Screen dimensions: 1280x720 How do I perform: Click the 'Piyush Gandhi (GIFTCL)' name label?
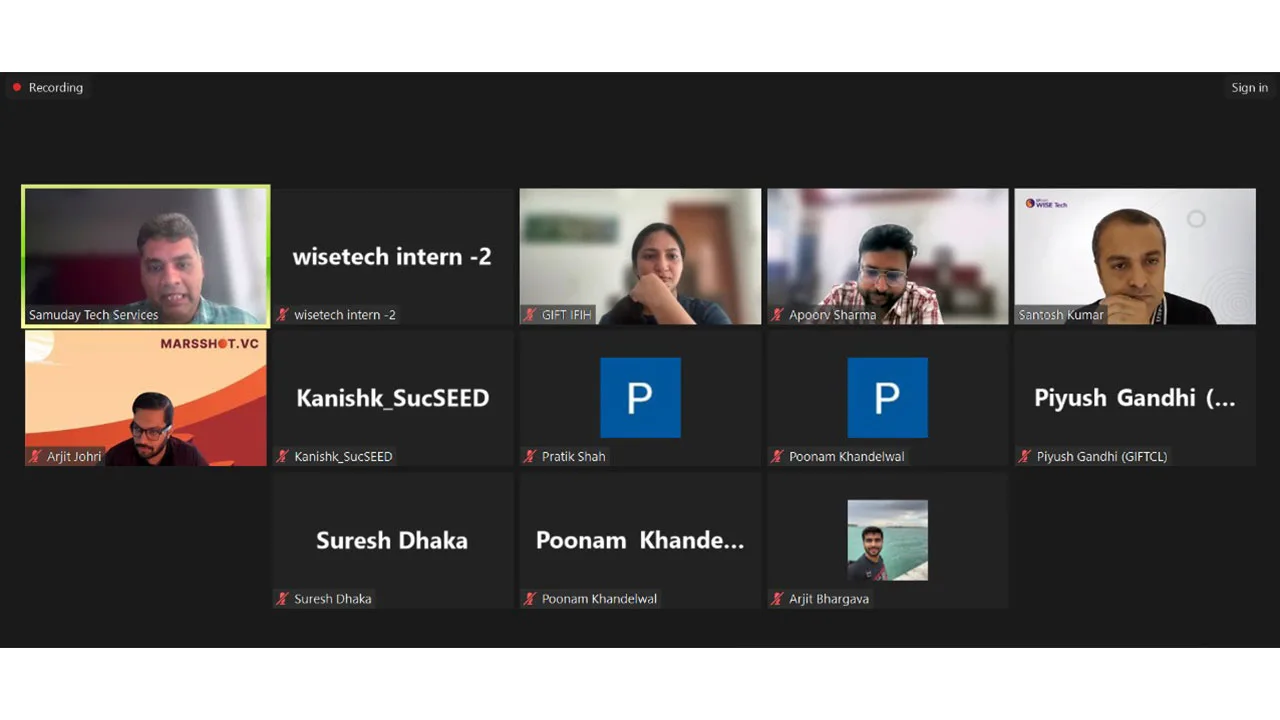[1102, 457]
